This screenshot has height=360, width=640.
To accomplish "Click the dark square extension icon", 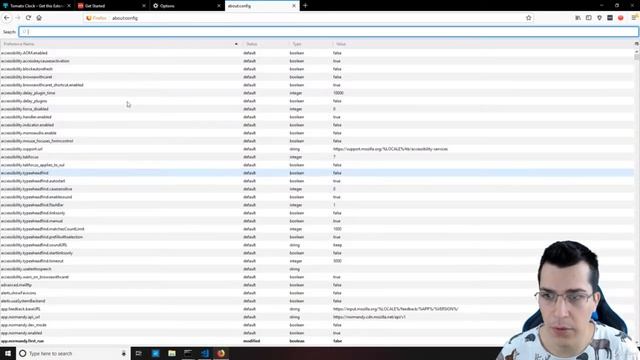I will tap(610, 18).
